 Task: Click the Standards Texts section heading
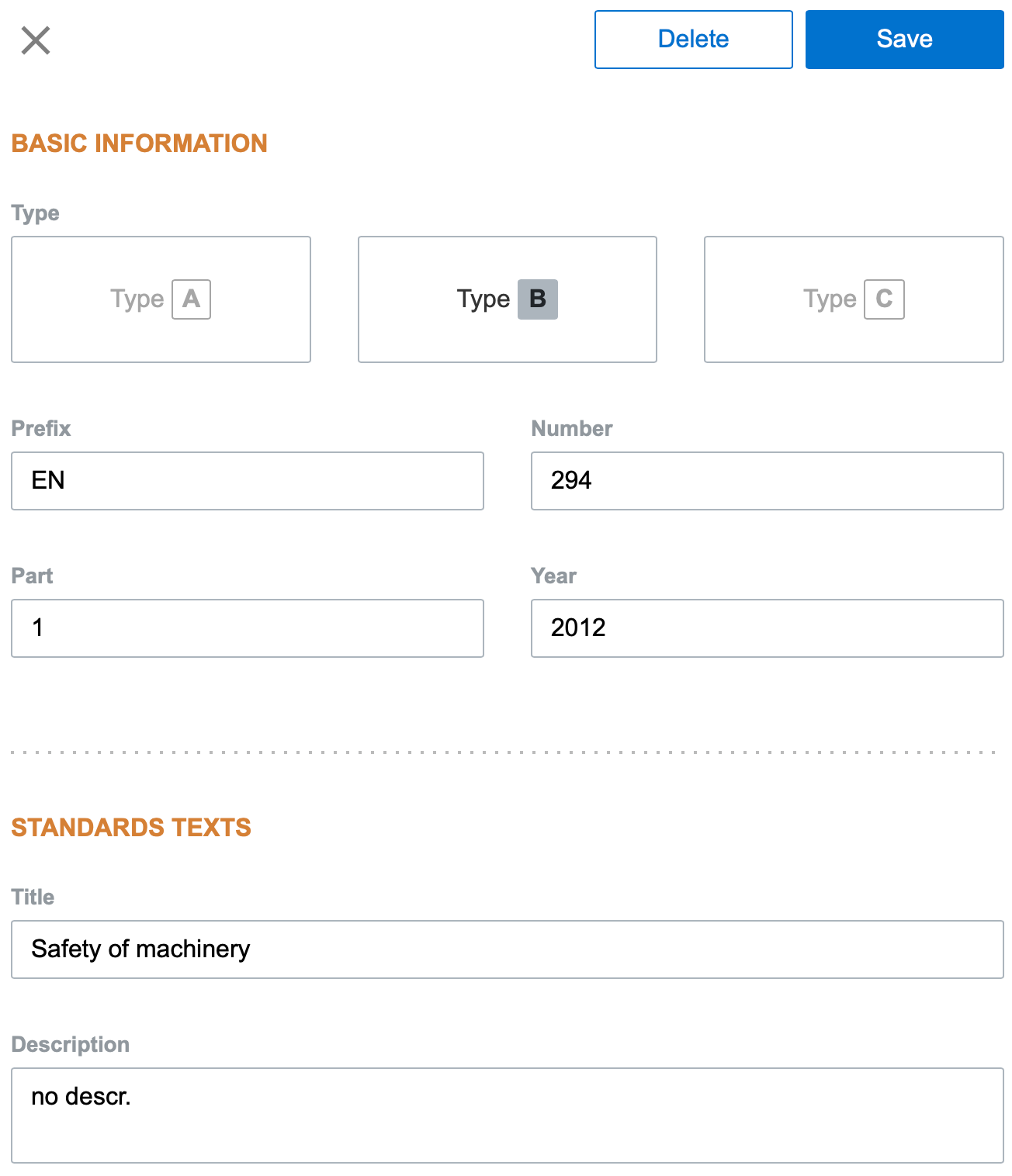tap(131, 828)
